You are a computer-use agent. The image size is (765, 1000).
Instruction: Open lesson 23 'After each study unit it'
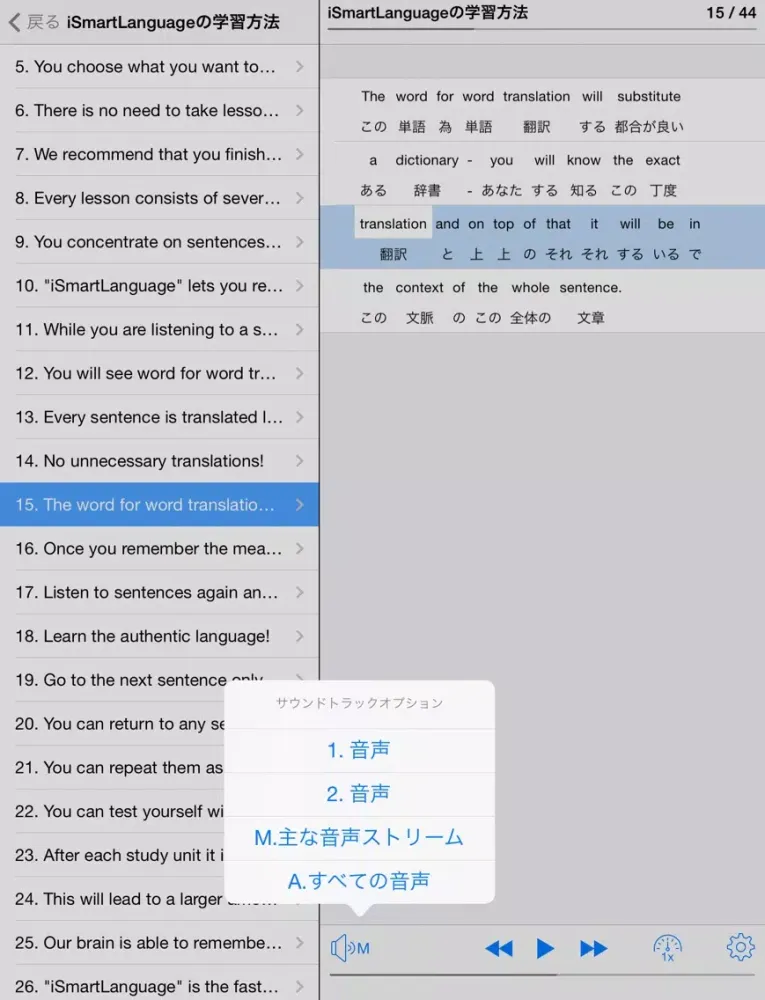coord(112,855)
